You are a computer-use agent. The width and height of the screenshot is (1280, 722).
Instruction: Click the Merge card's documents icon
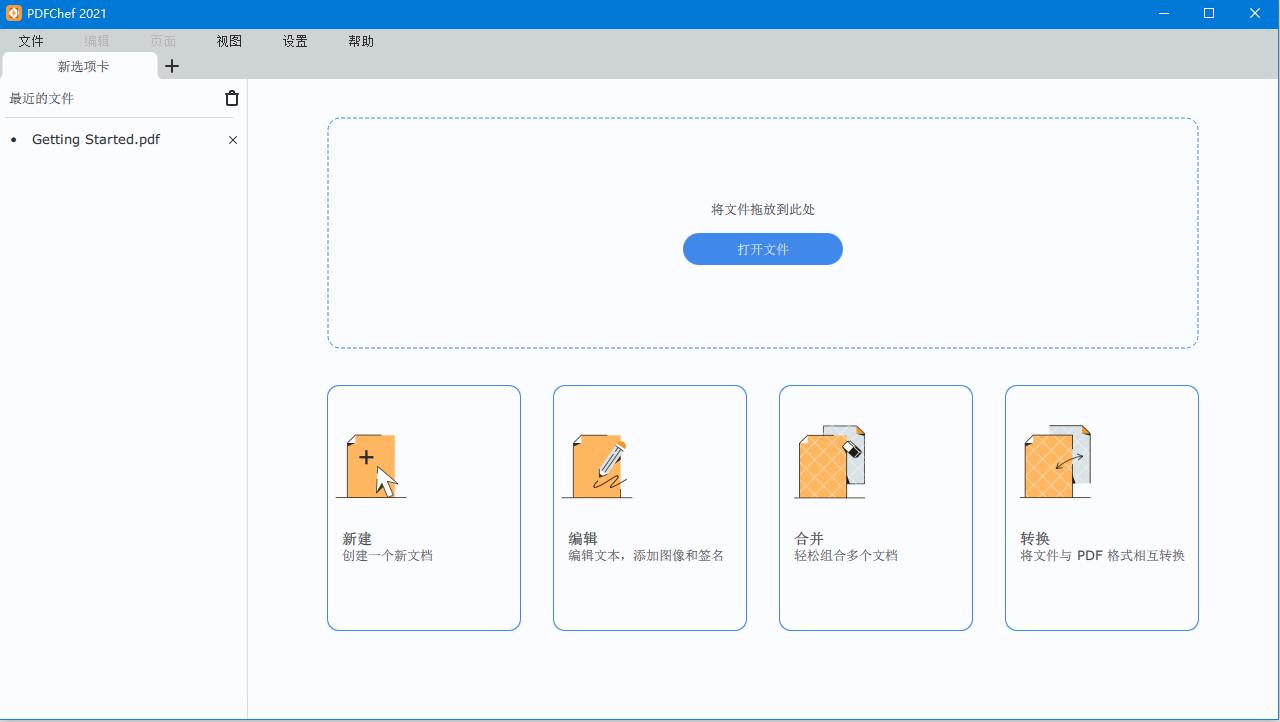829,462
